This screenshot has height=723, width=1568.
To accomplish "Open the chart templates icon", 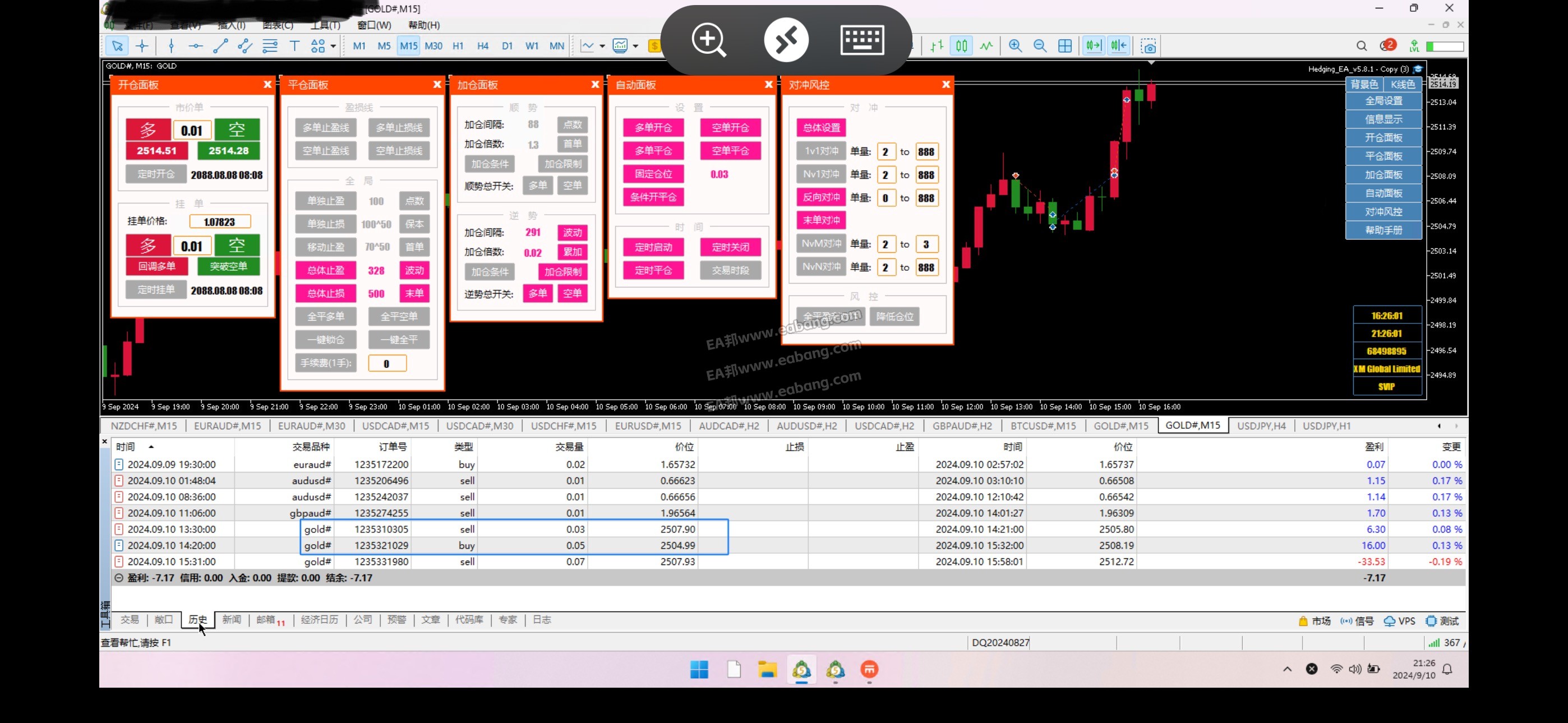I will [x=620, y=45].
